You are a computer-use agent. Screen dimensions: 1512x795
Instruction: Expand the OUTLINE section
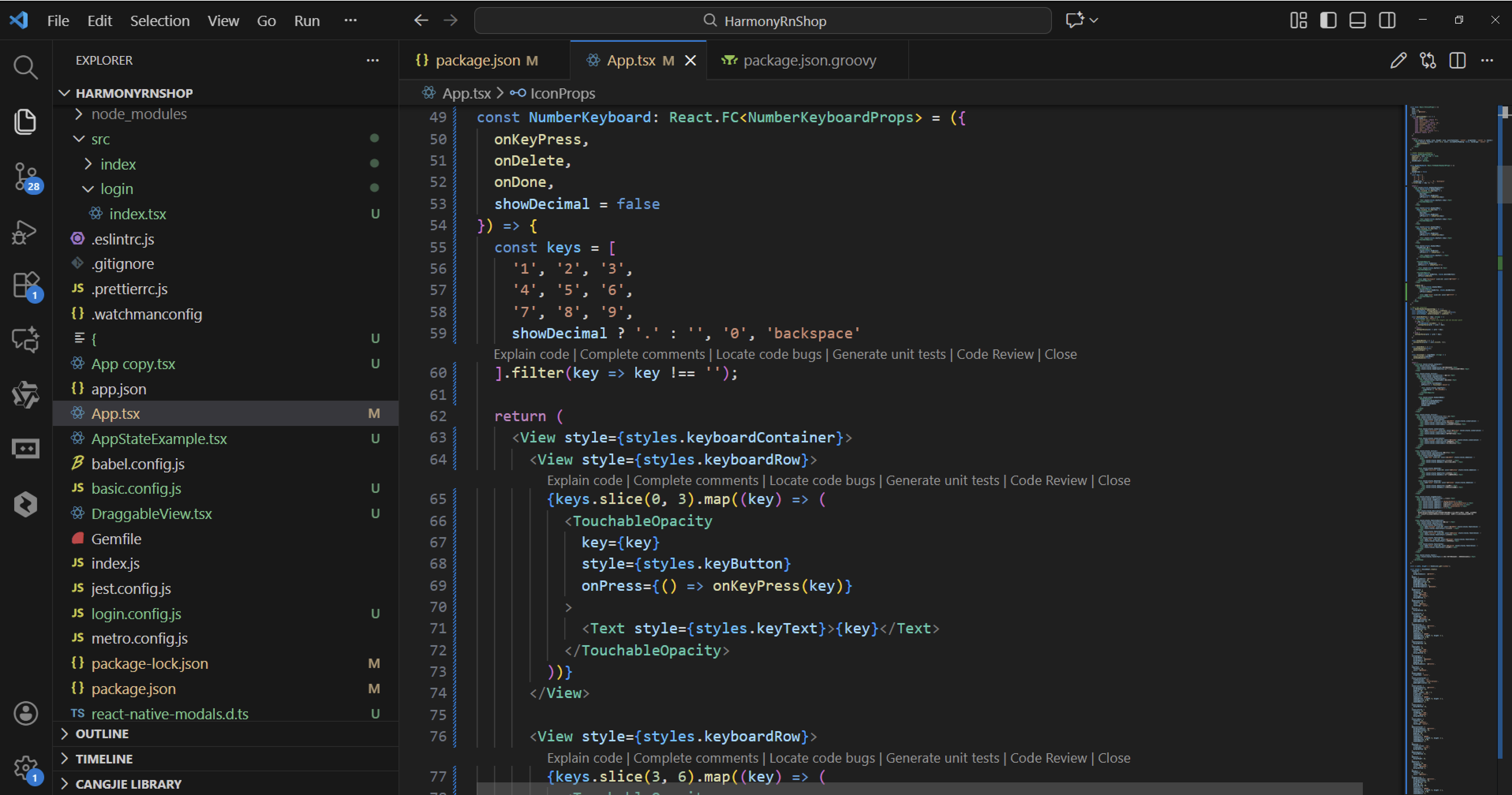[101, 734]
